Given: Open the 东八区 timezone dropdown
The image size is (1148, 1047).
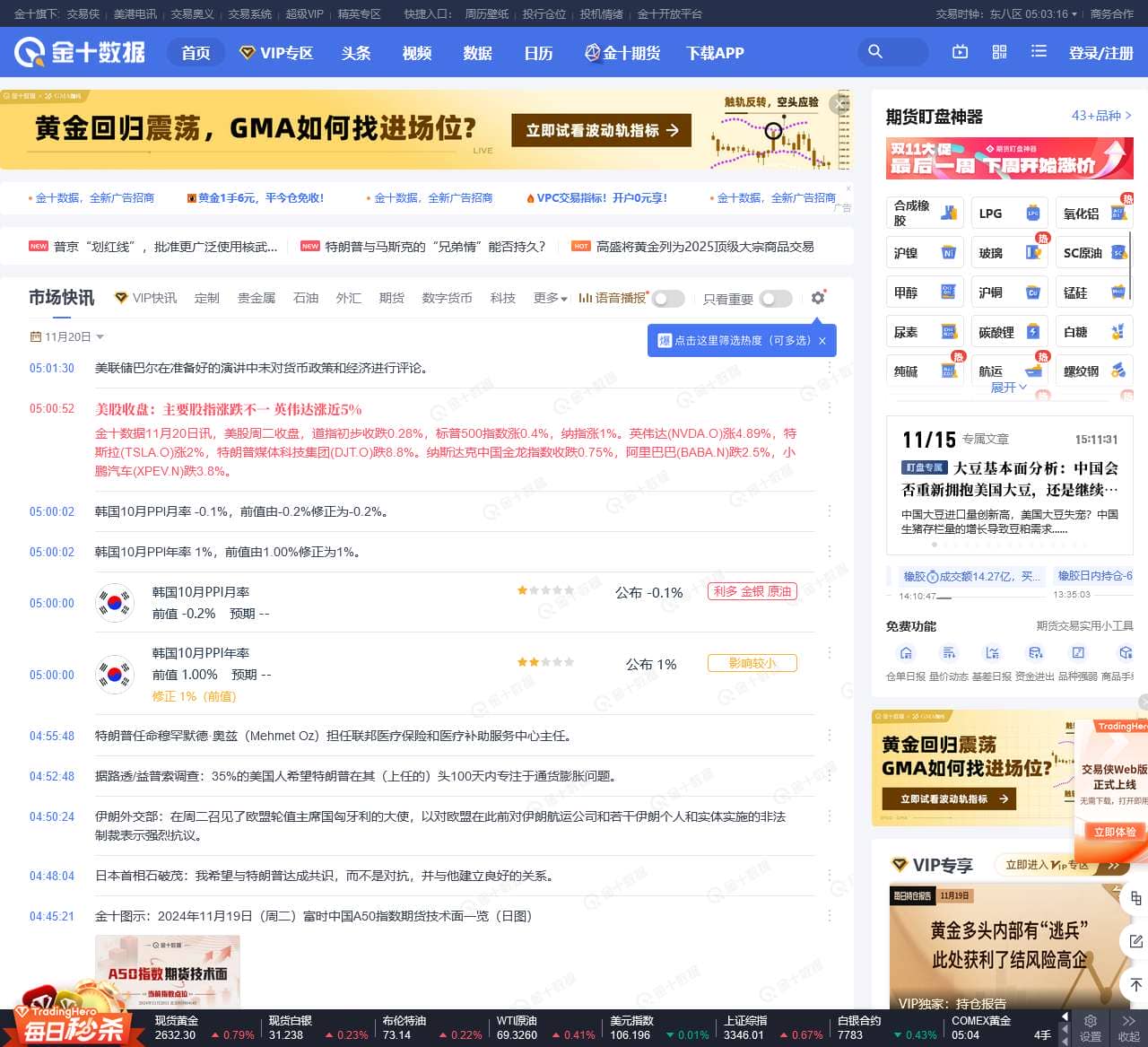Looking at the screenshot, I should pyautogui.click(x=1033, y=14).
